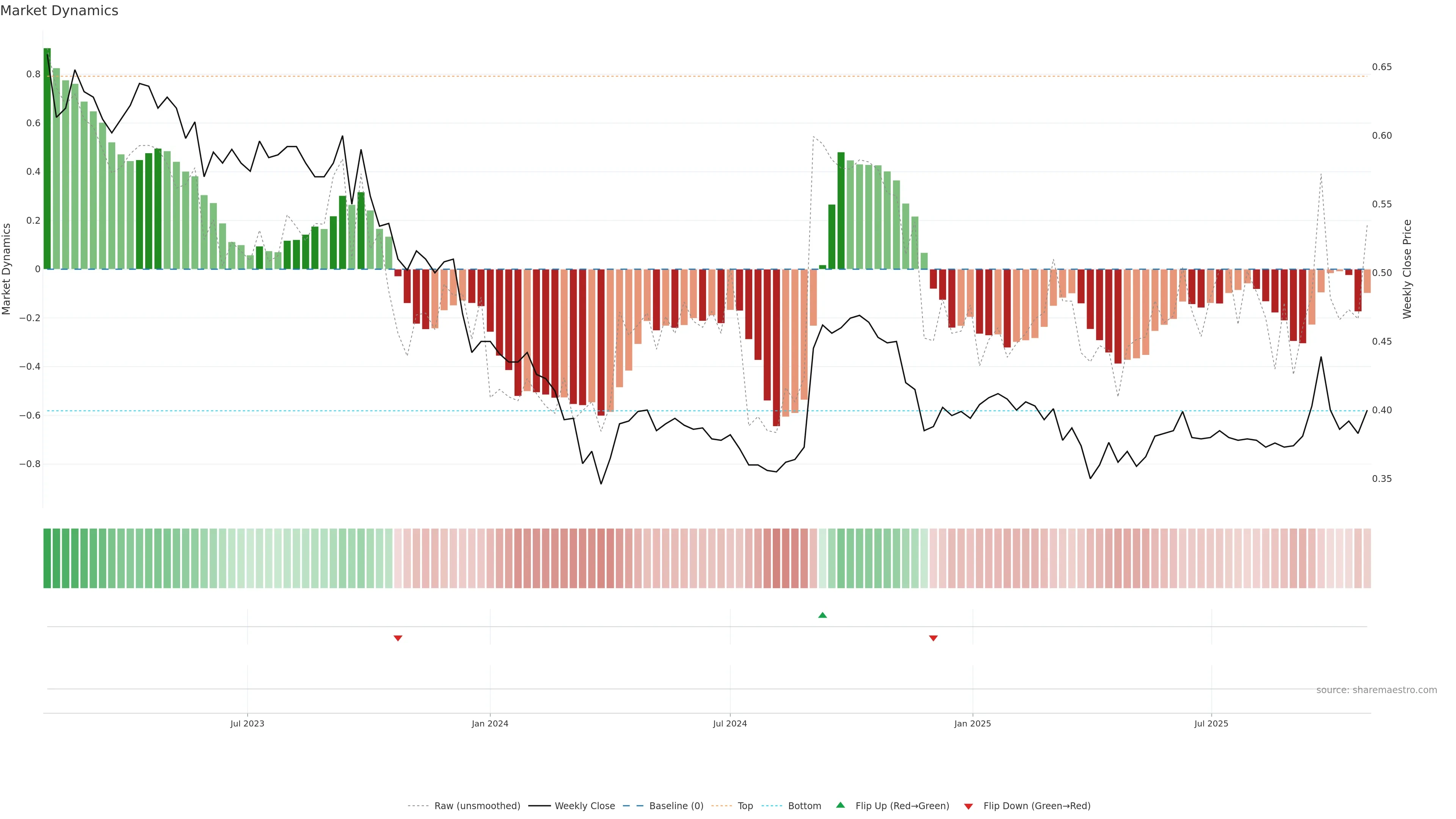Click the Jul 2025 axis label
This screenshot has height=819, width=1456.
tap(1211, 723)
